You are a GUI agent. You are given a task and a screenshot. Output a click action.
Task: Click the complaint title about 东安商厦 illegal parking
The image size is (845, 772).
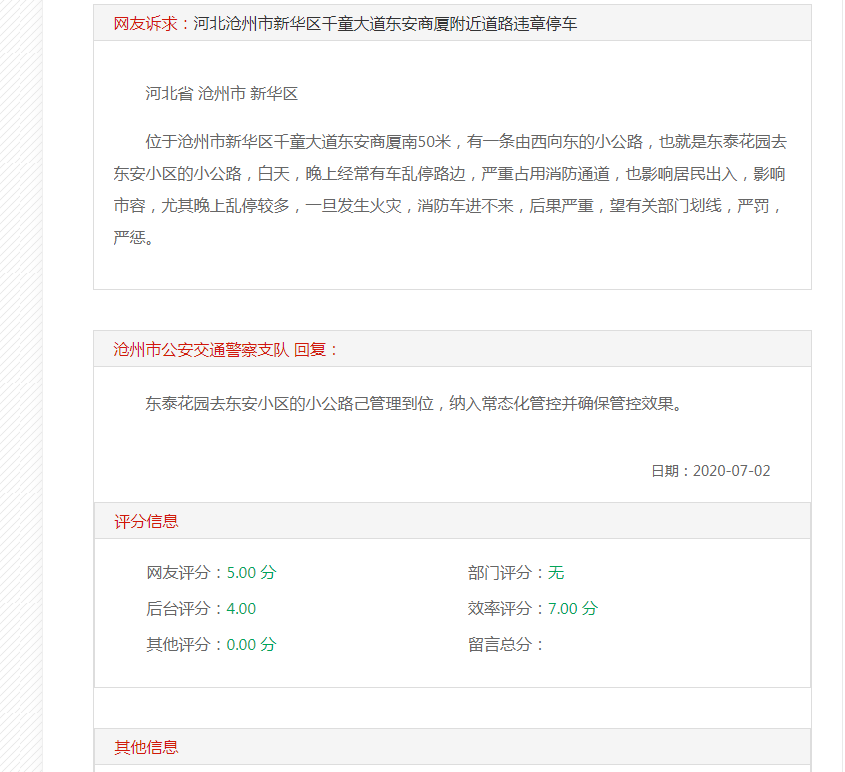tap(385, 23)
